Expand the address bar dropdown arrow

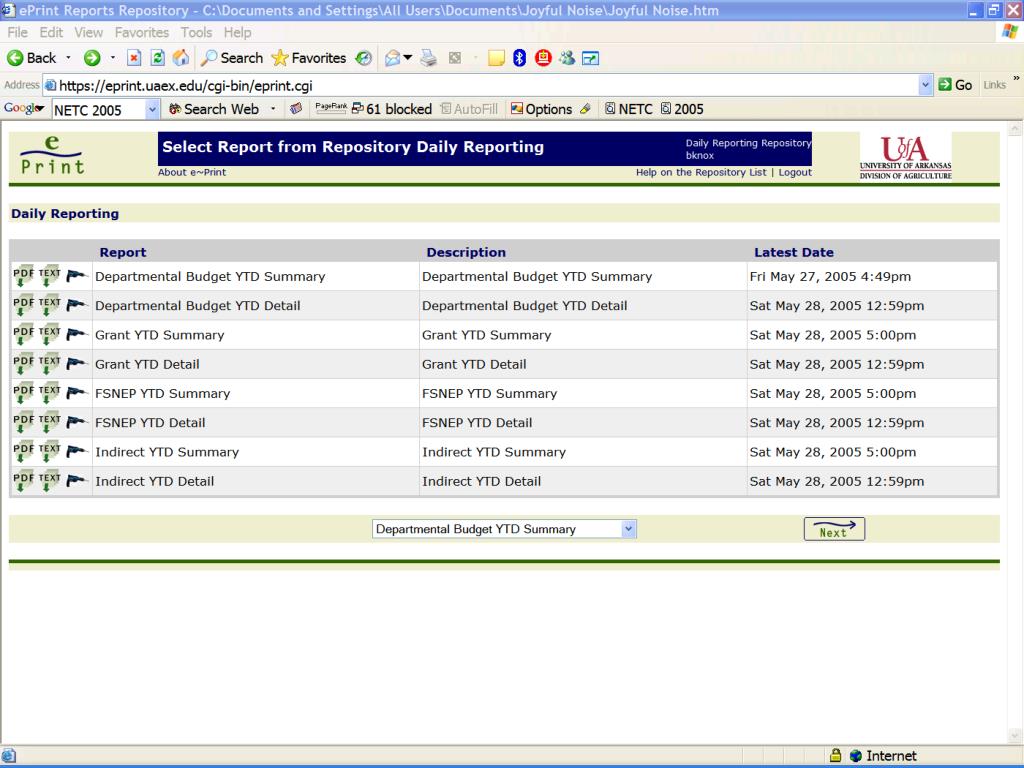pos(925,85)
